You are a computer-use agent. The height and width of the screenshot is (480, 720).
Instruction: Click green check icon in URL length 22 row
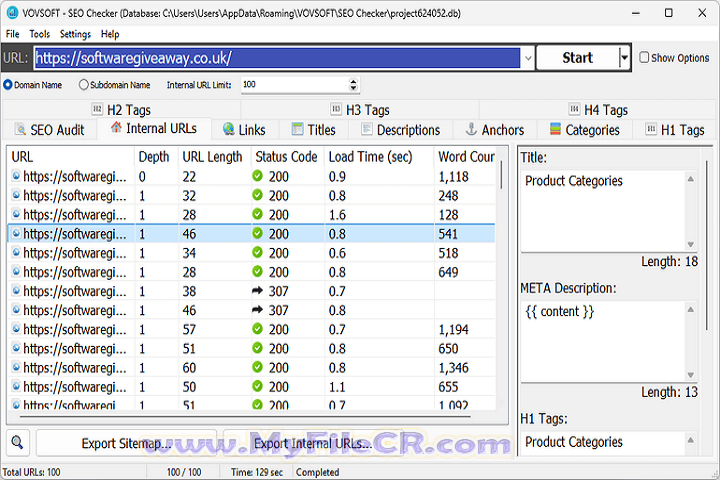pyautogui.click(x=257, y=176)
